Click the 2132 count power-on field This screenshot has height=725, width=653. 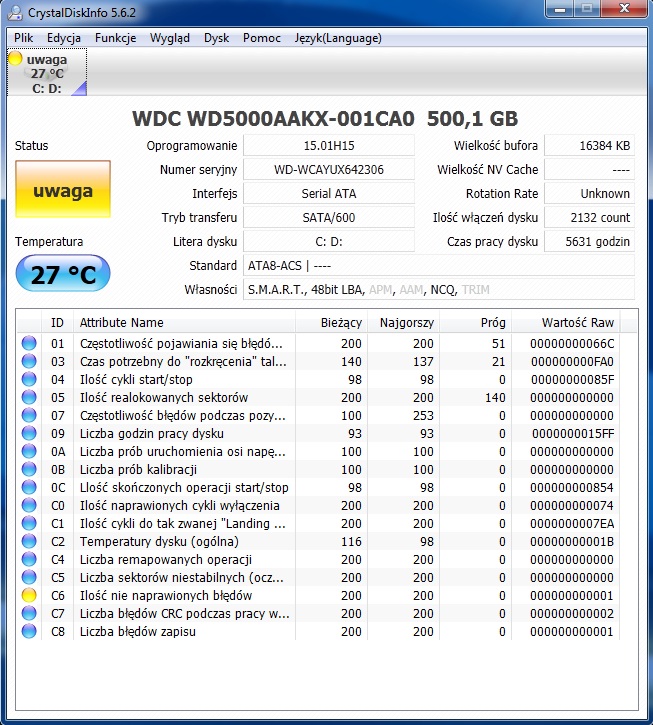[590, 218]
